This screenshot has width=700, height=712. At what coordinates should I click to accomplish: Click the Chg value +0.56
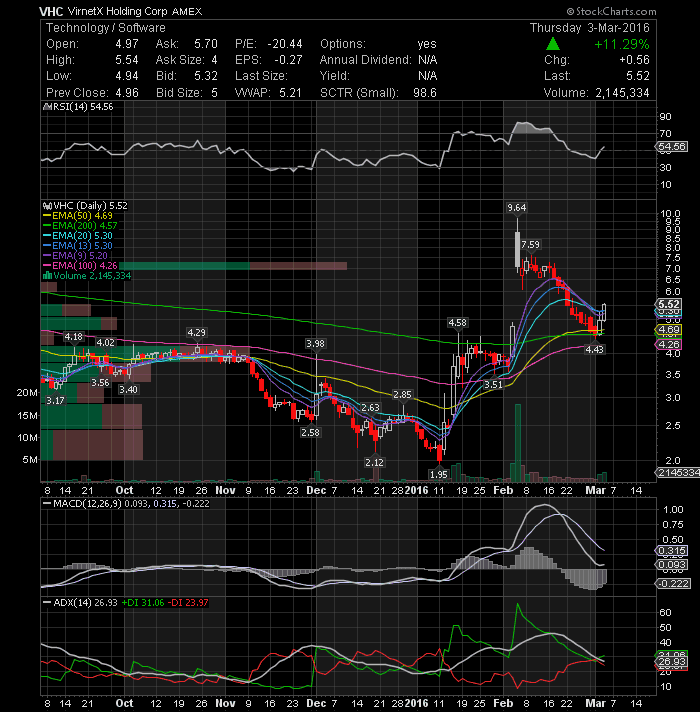(634, 60)
